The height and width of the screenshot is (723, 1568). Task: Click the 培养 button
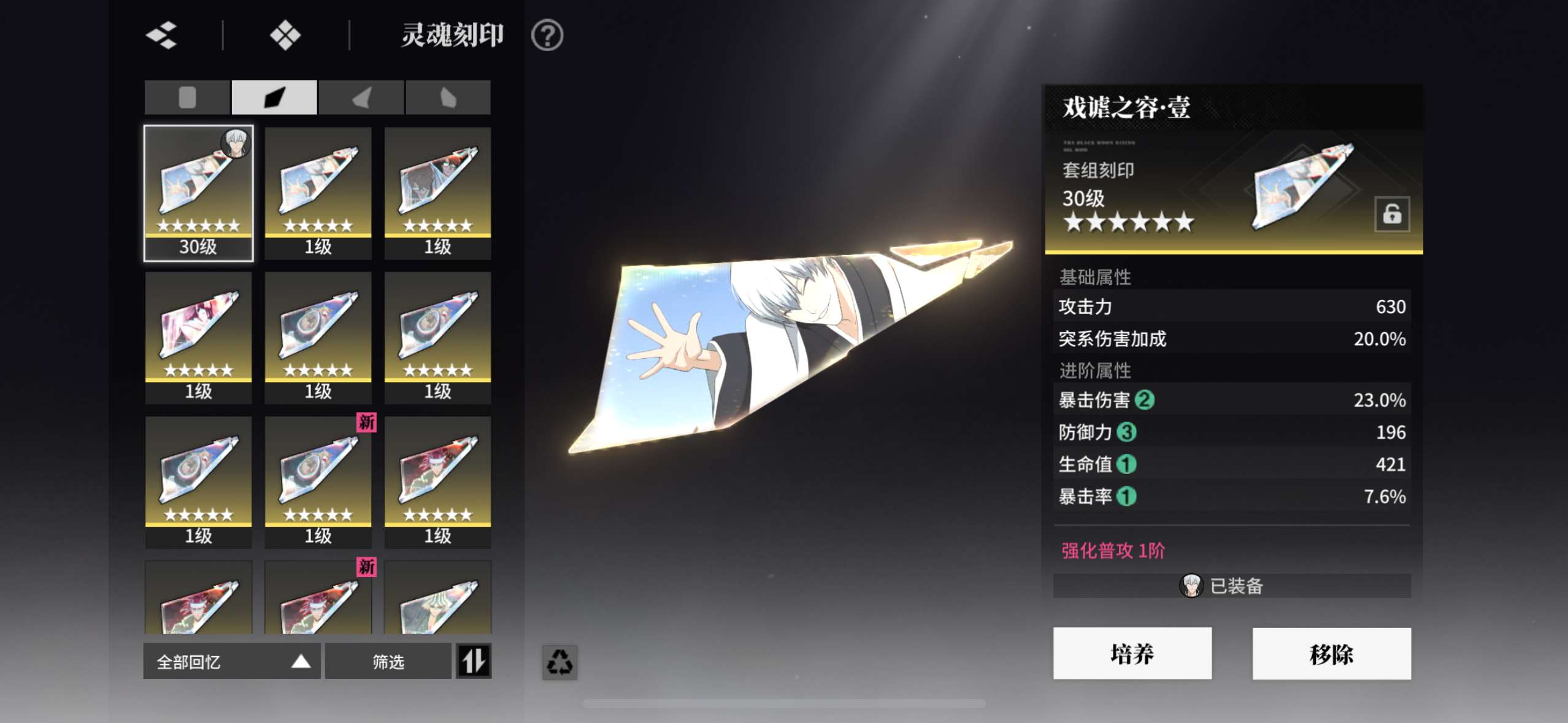pyautogui.click(x=1132, y=653)
